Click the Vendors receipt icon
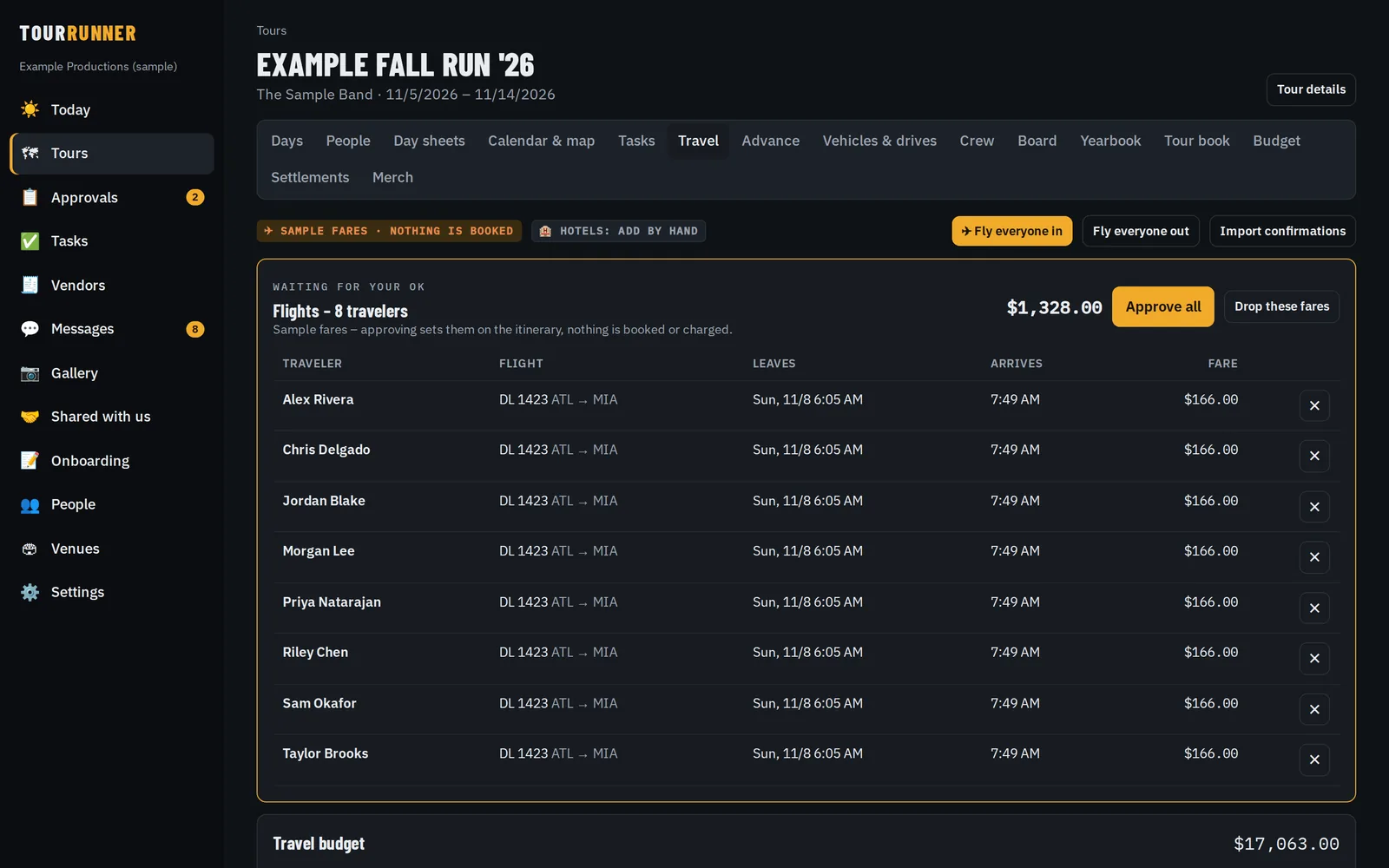 30,285
